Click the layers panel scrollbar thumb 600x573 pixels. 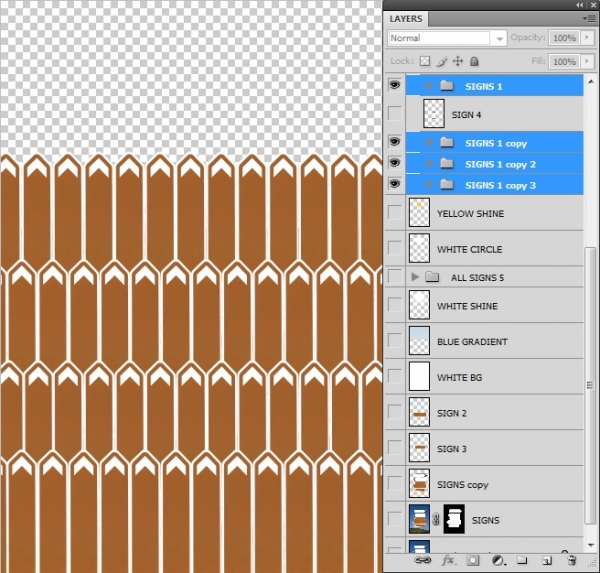[x=590, y=386]
